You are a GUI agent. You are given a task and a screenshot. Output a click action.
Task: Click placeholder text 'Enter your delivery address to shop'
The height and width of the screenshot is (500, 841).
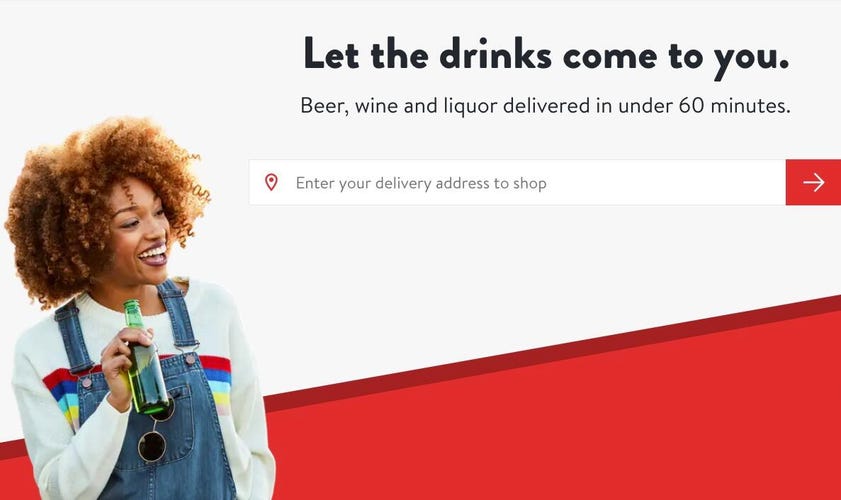click(421, 183)
